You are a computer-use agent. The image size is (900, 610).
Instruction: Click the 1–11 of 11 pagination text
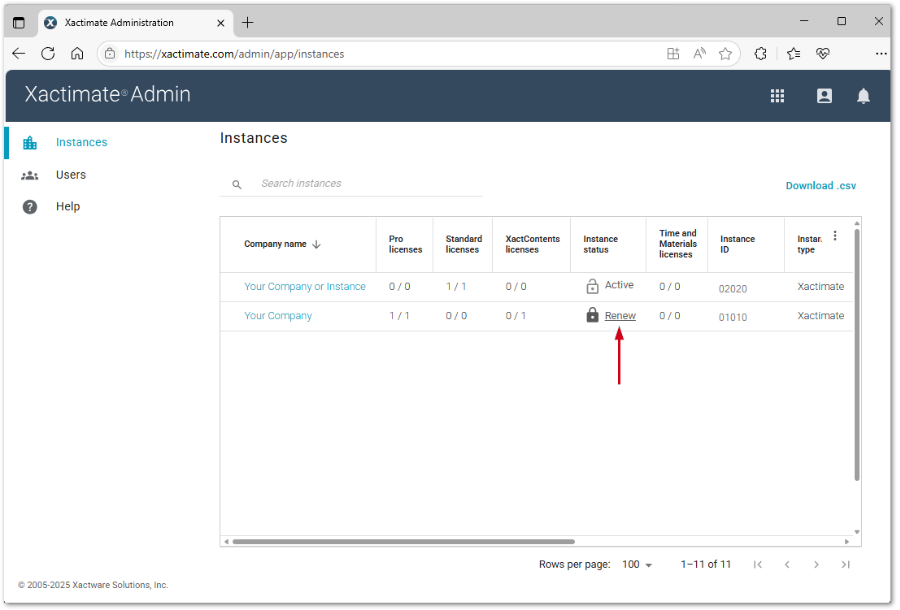point(705,565)
